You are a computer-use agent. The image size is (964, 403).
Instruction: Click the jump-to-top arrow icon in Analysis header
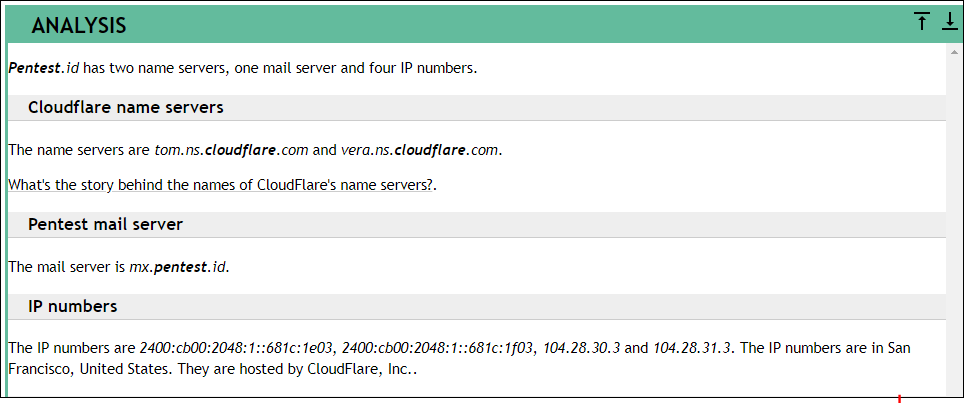tap(922, 21)
